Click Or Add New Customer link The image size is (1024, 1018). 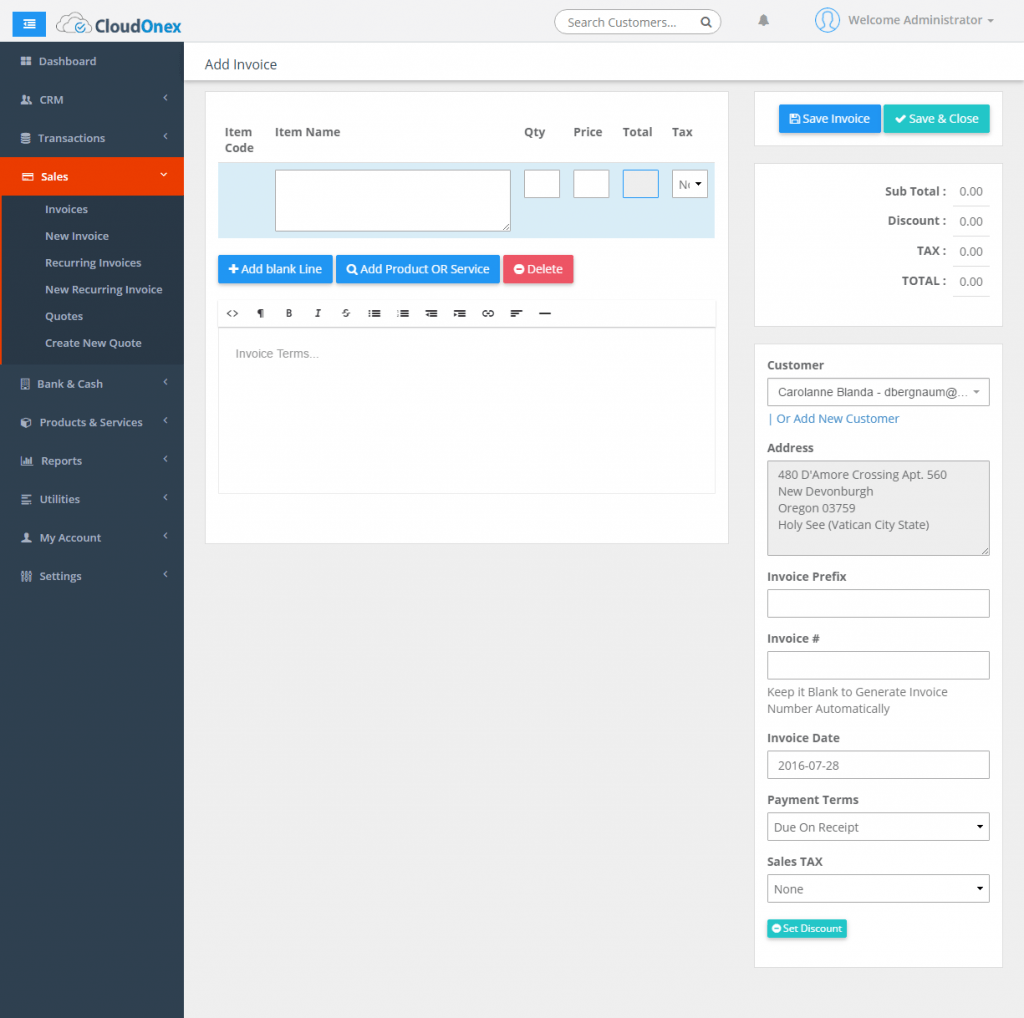click(837, 419)
